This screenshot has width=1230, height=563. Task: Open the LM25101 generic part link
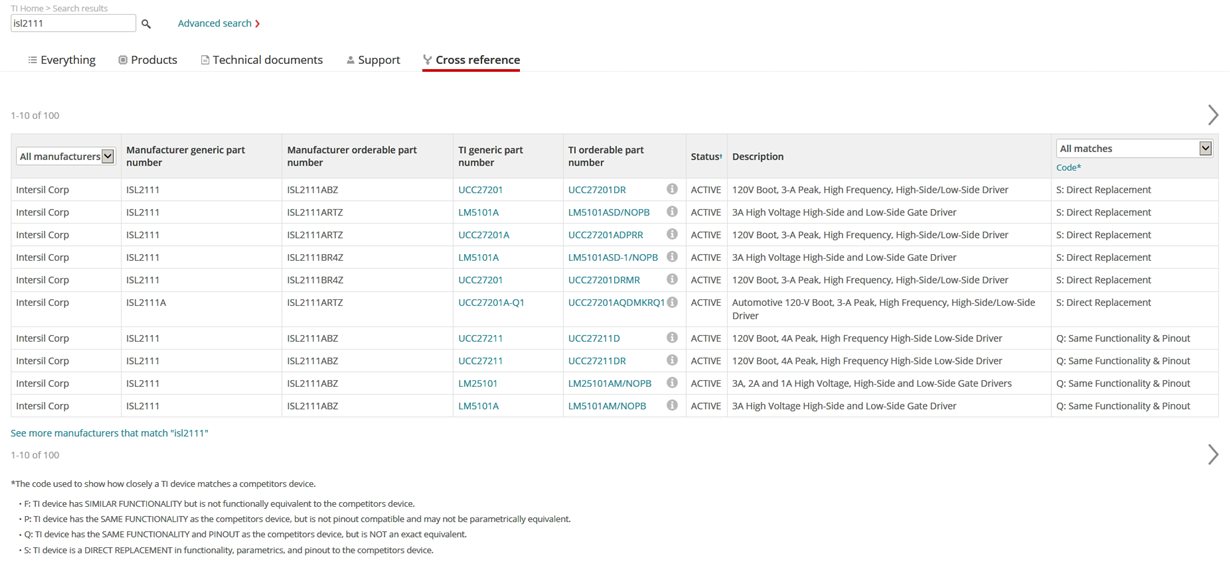(478, 383)
